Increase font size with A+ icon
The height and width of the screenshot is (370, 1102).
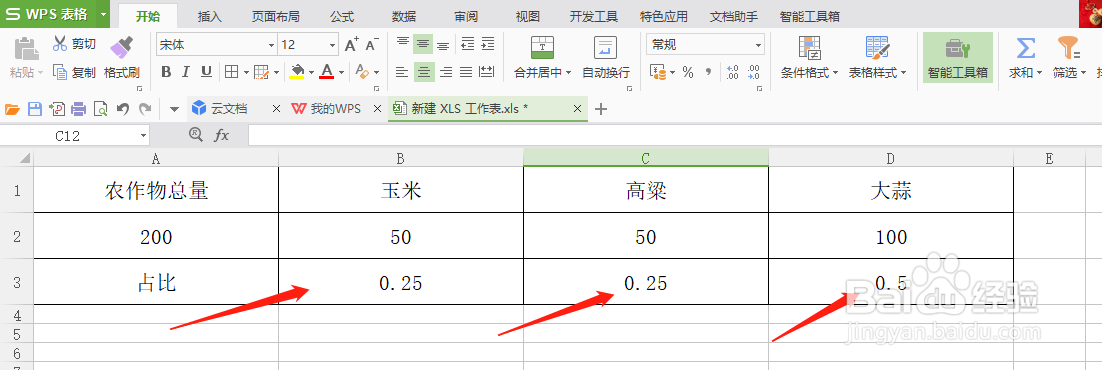352,45
